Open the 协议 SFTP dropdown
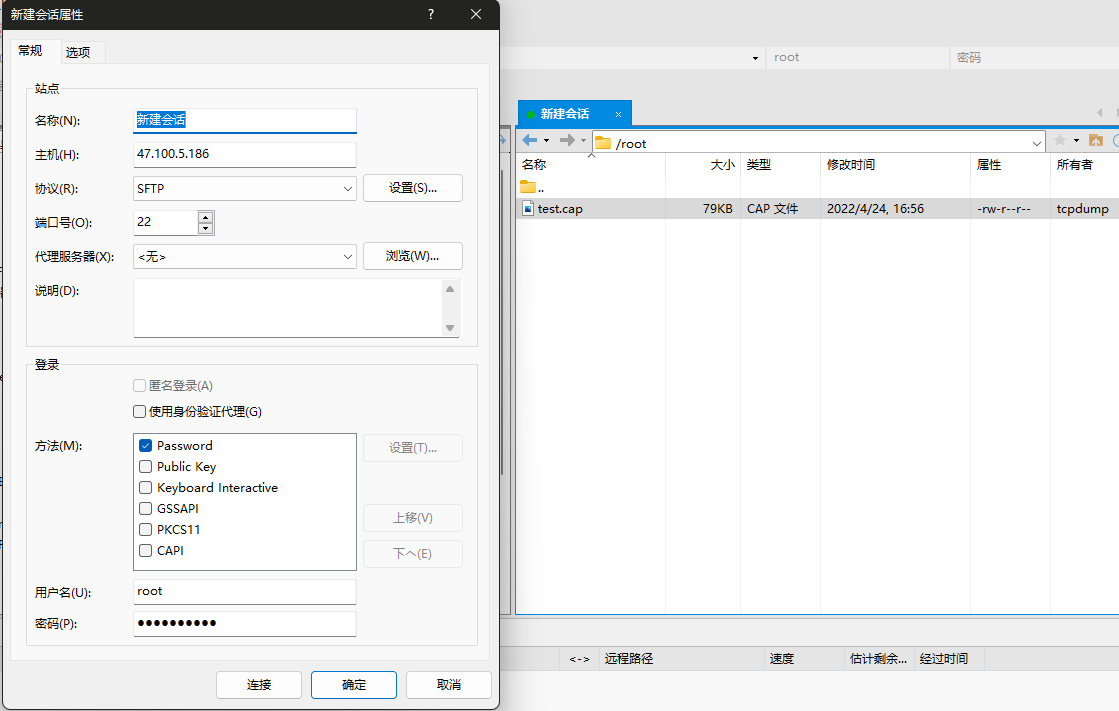1119x711 pixels. click(x=347, y=188)
